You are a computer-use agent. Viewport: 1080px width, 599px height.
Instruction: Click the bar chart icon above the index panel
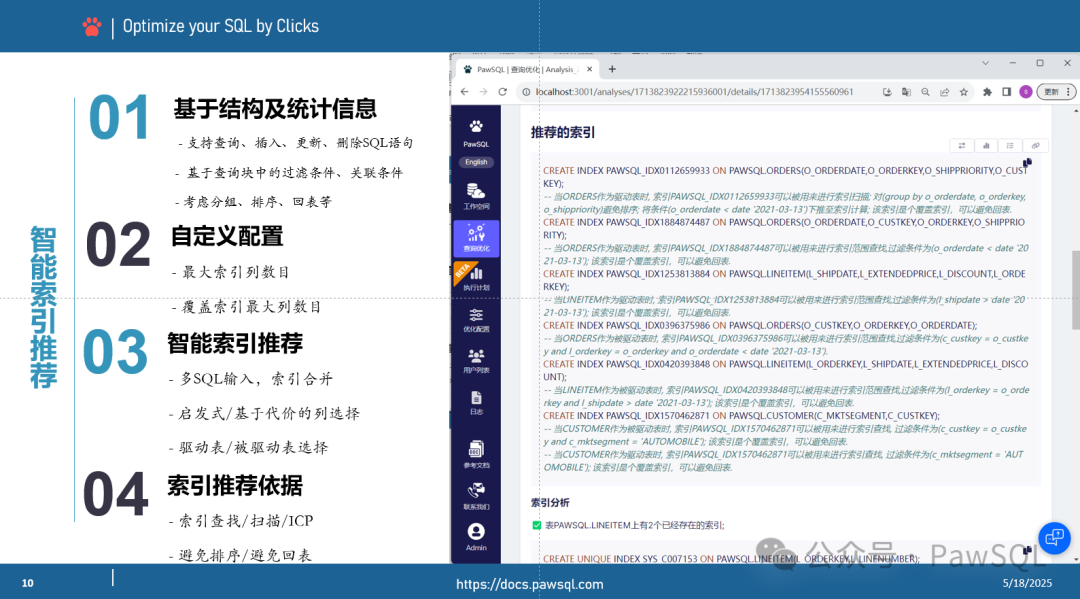click(986, 145)
